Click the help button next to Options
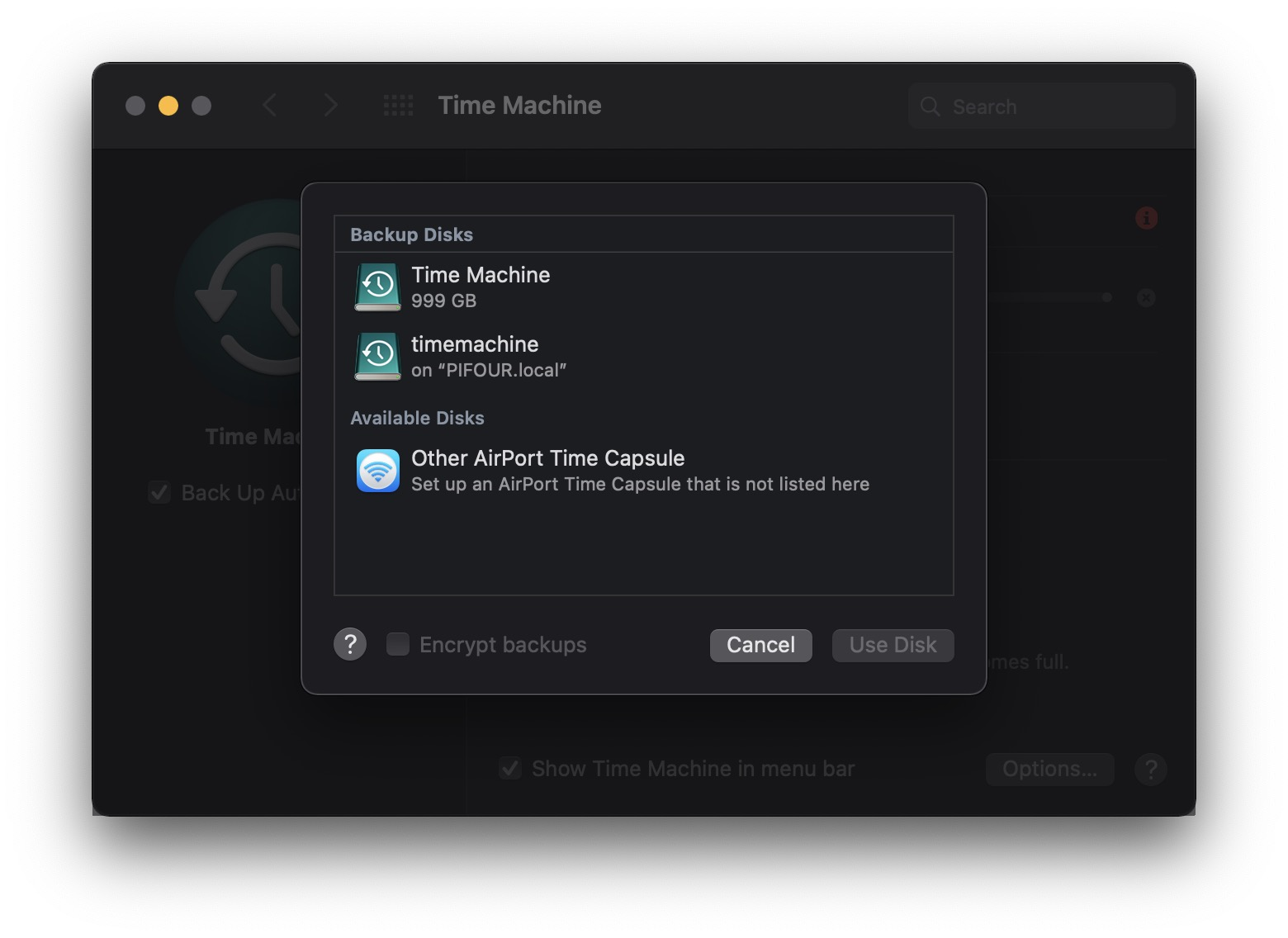 [x=1151, y=769]
